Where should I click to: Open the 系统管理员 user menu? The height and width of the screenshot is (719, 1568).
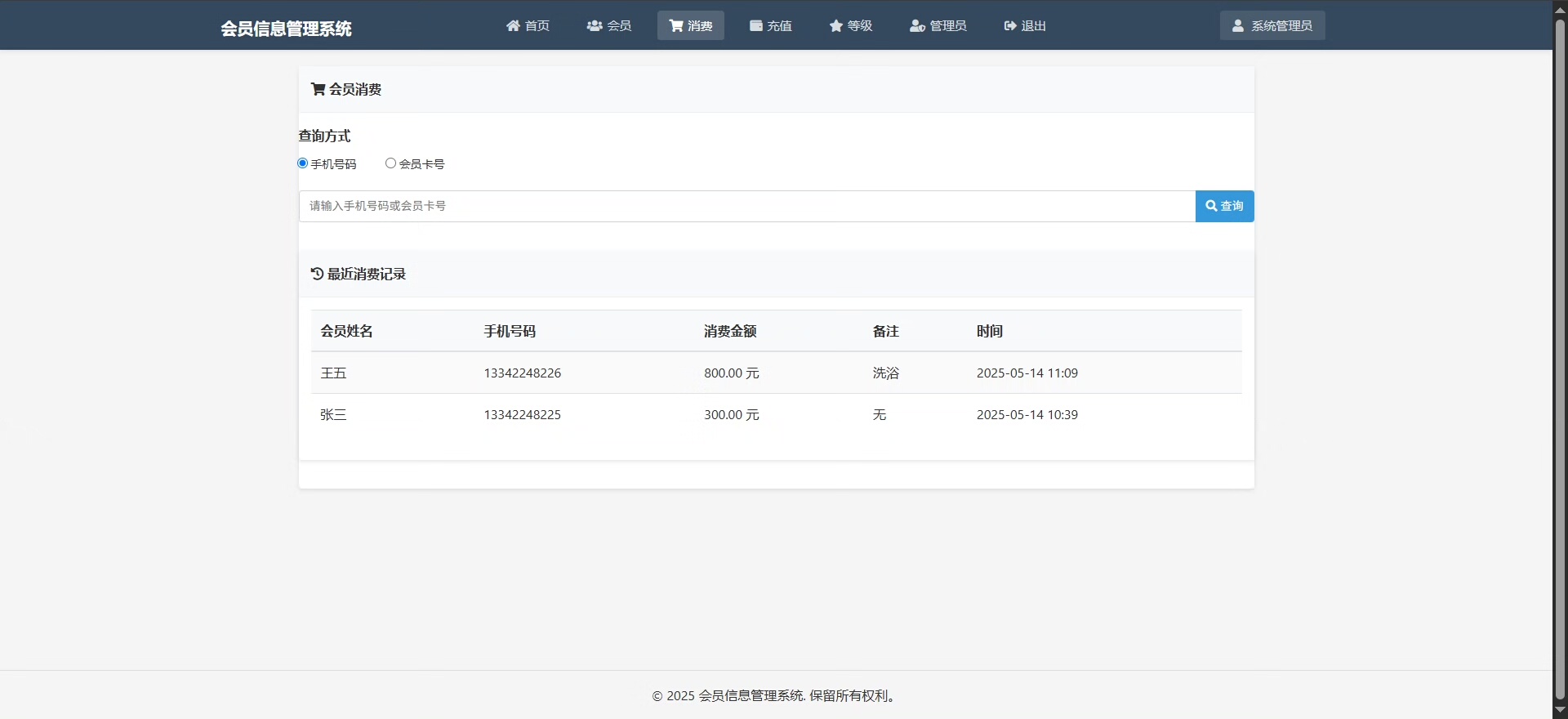point(1272,26)
